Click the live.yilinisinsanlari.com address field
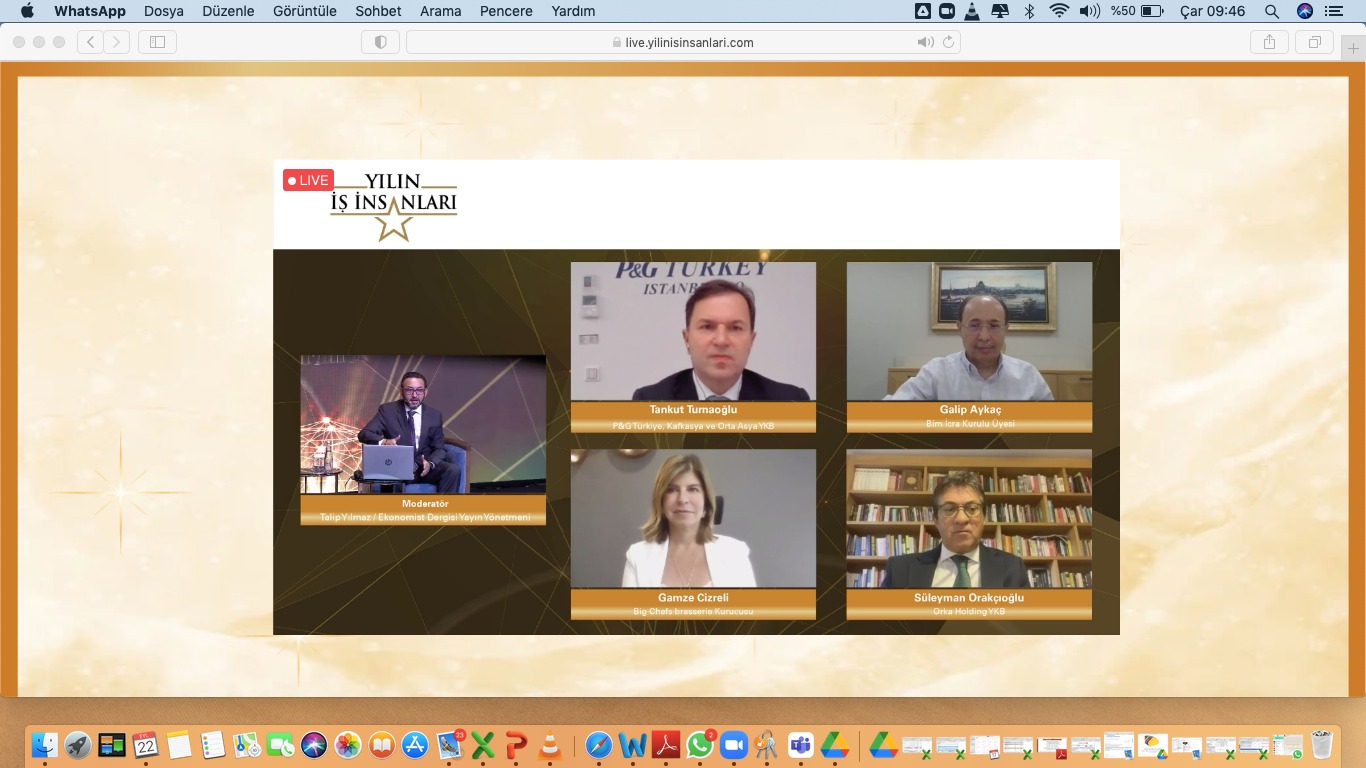Screen dimensions: 1366x768 [x=683, y=42]
